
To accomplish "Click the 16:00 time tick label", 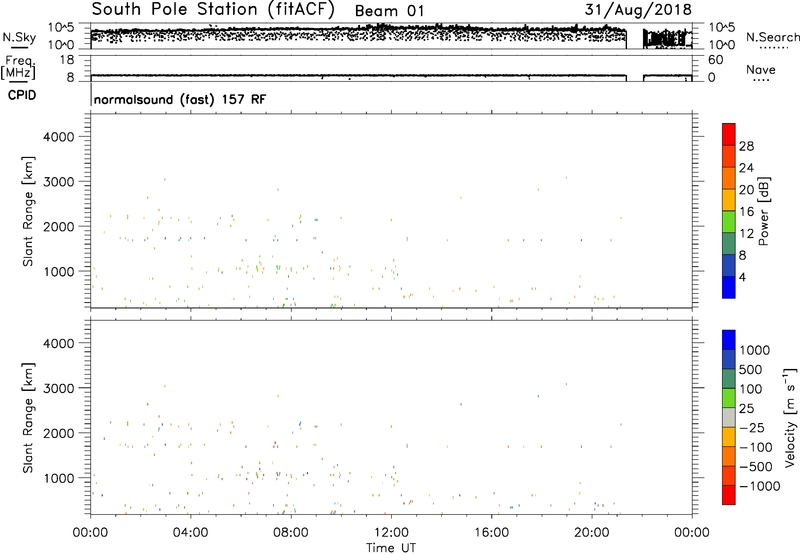I will click(491, 533).
